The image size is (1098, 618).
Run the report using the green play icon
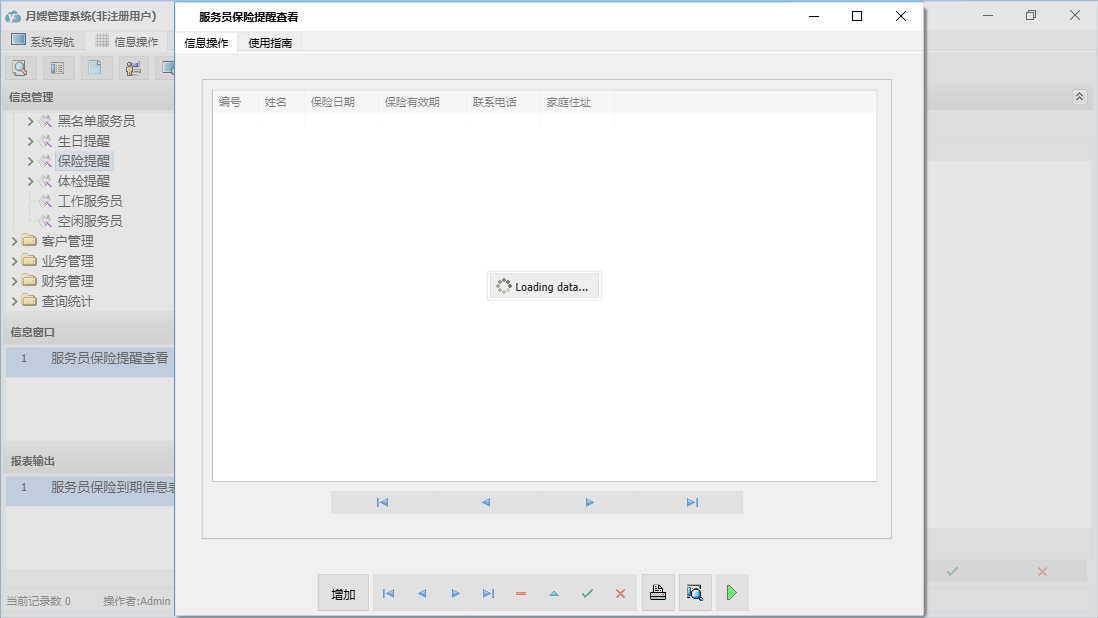tap(731, 592)
